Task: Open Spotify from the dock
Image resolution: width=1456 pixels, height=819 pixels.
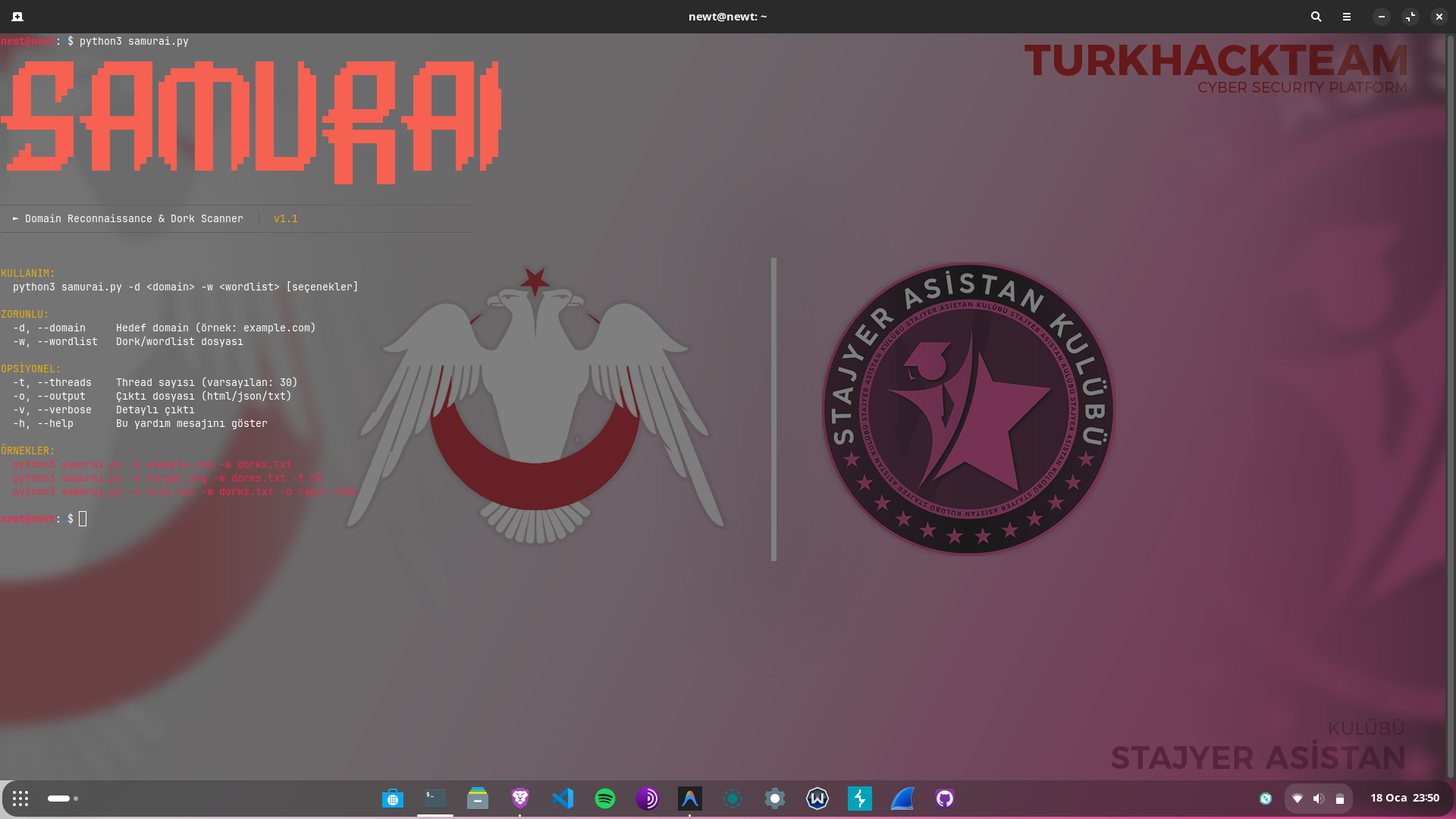Action: tap(605, 799)
